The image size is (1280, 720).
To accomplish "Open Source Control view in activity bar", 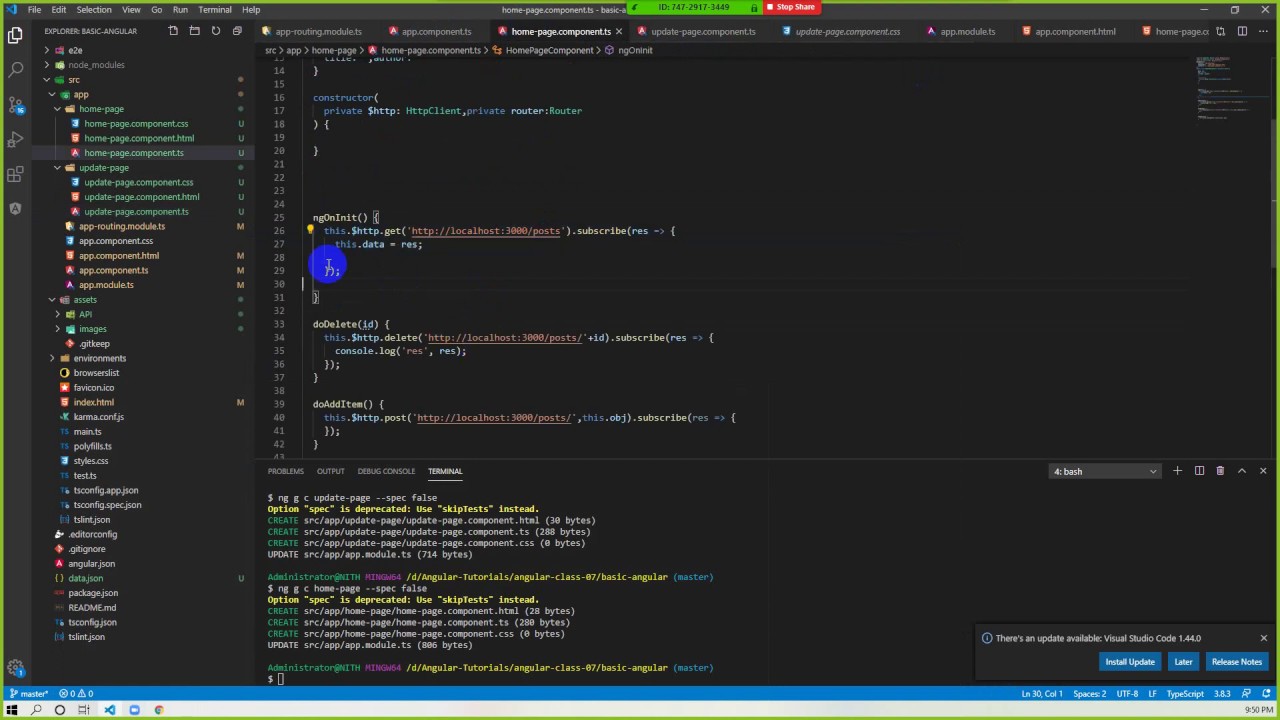I will 15,105.
